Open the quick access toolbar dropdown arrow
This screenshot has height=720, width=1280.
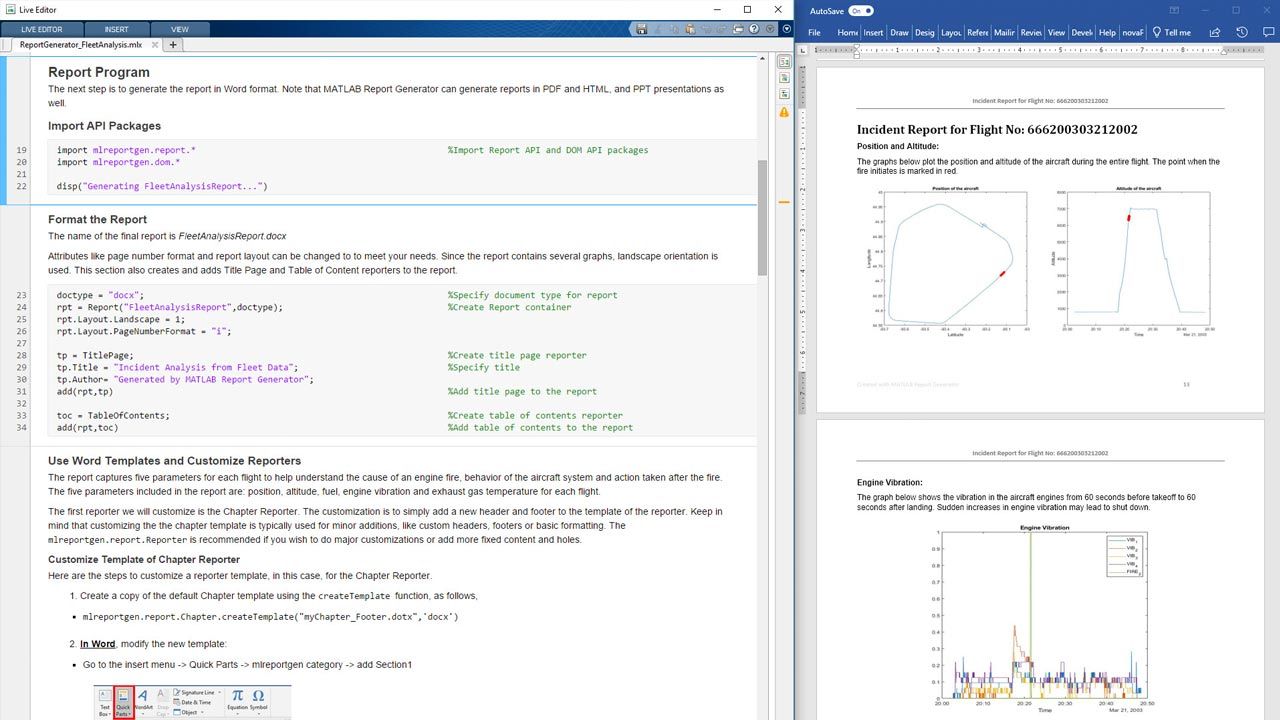pyautogui.click(x=771, y=30)
